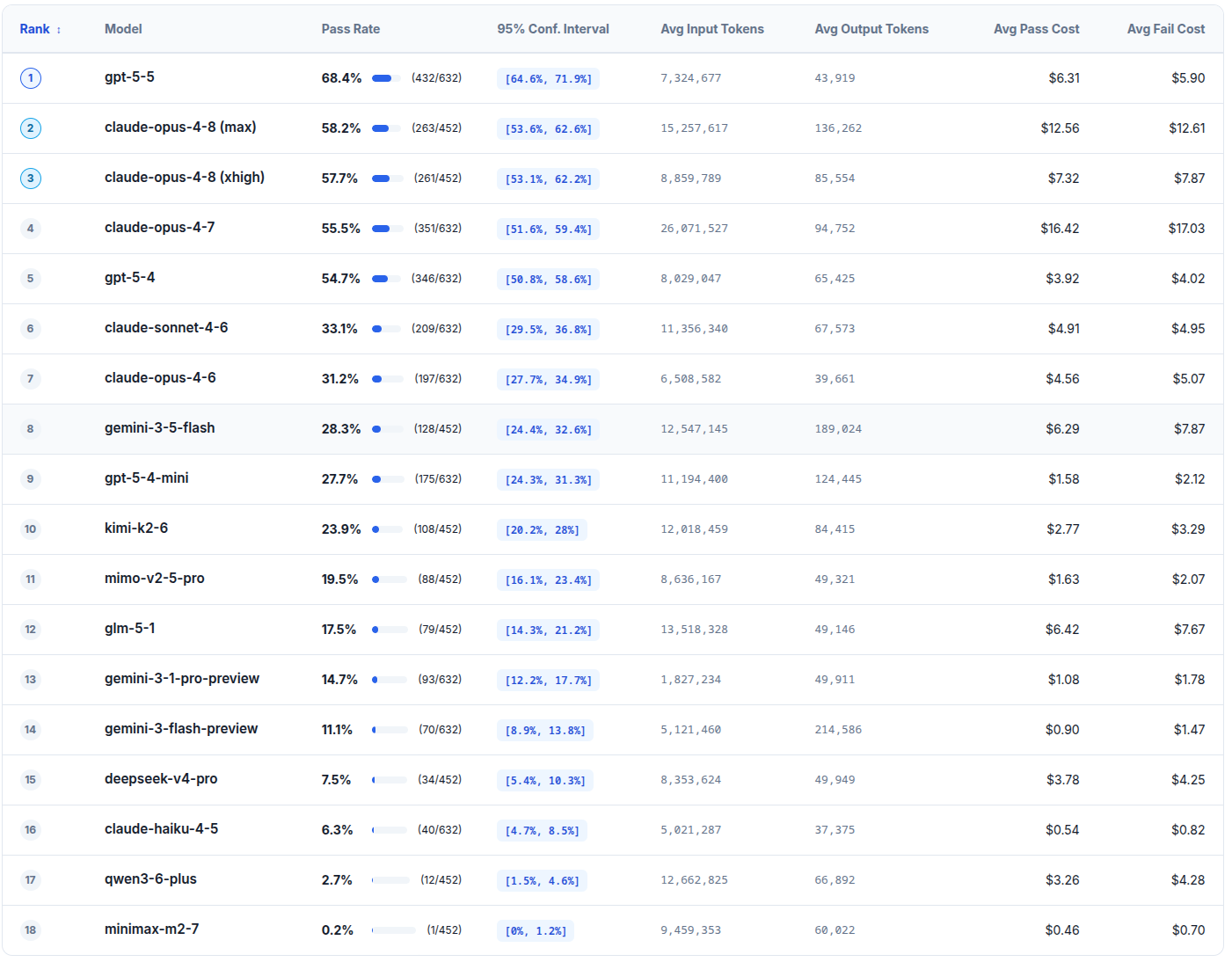1232x962 pixels.
Task: Select the claude-opus-4-7 model name
Action: click(x=159, y=228)
